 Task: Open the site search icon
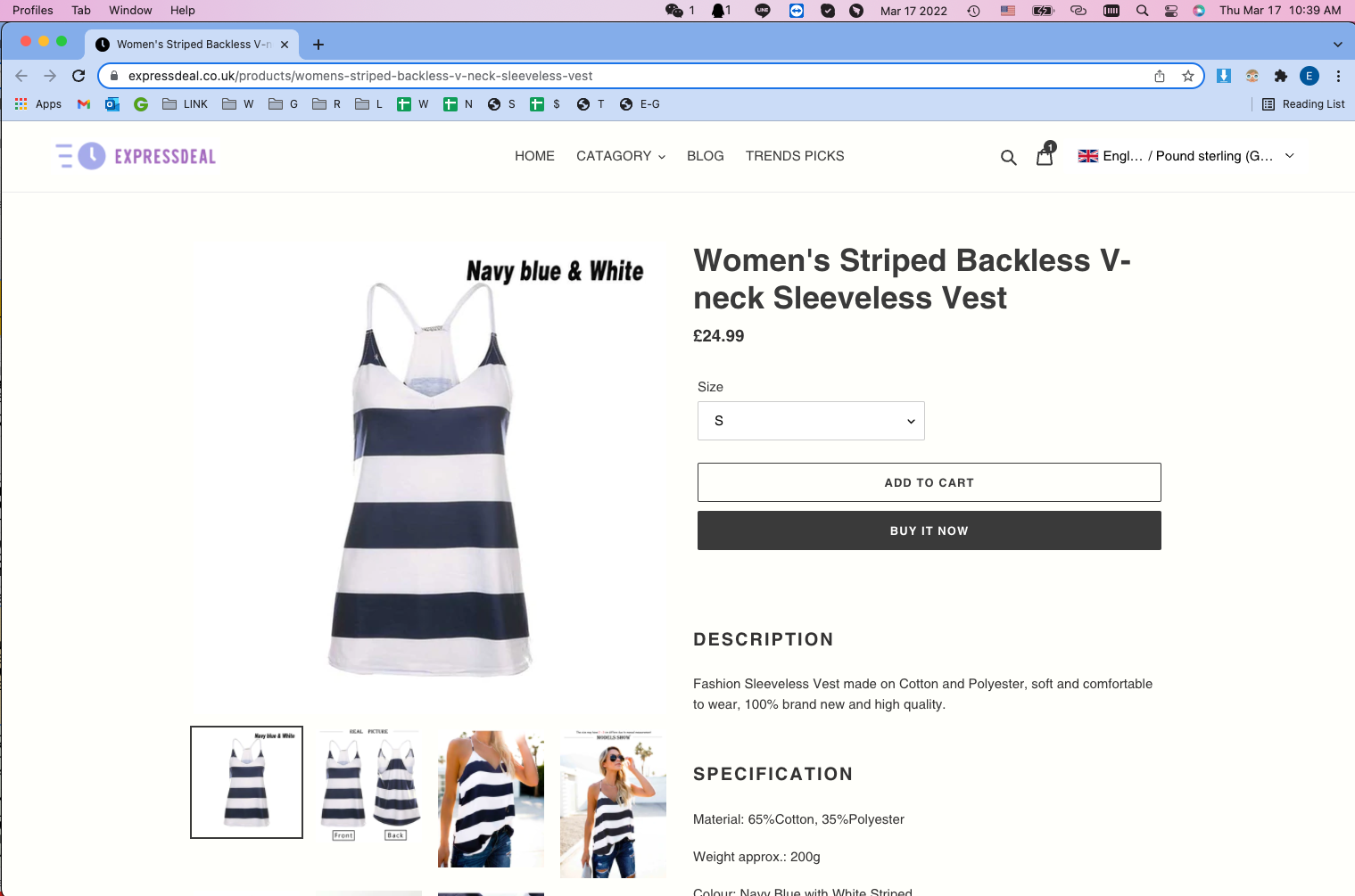(x=1008, y=157)
